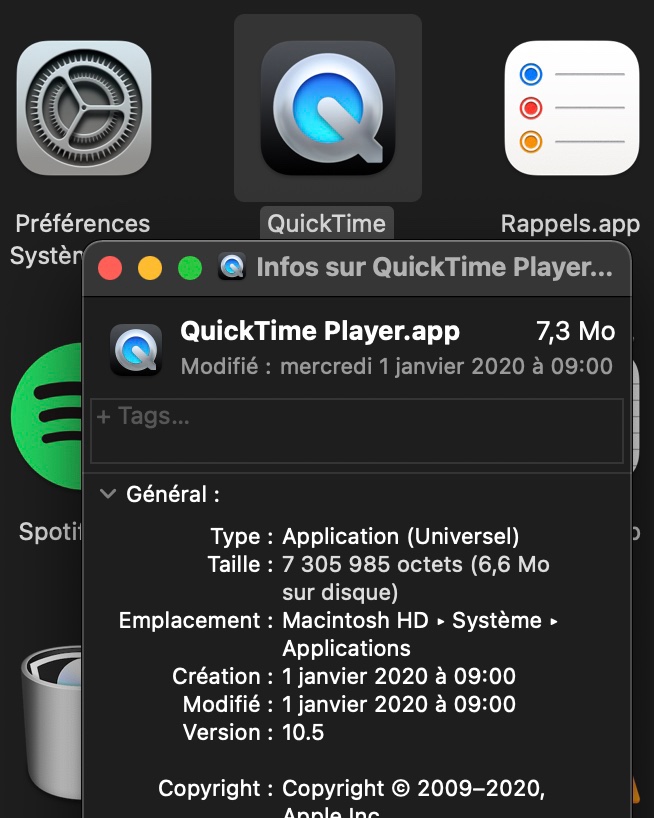This screenshot has width=654, height=818.
Task: Click the 7 305 985 octets size value
Action: 416,578
